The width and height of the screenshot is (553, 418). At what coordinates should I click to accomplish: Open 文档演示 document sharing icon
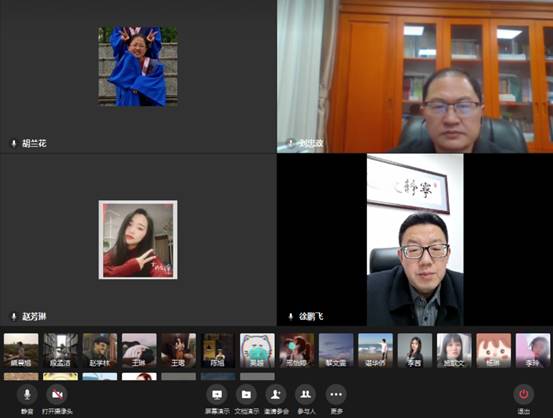(247, 394)
